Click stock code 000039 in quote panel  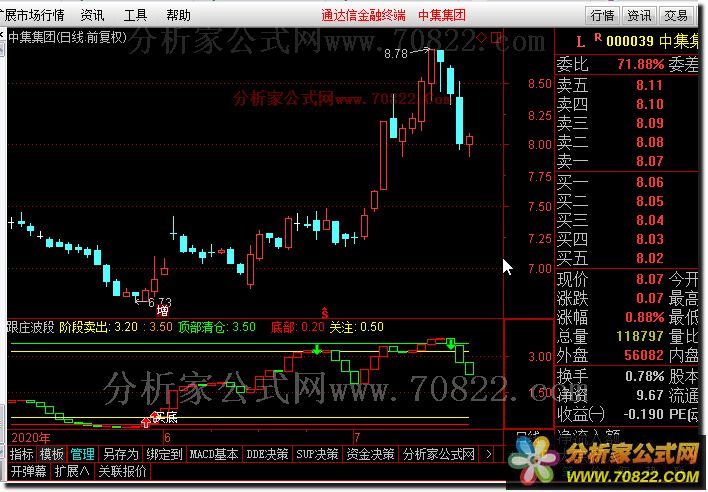coord(630,42)
